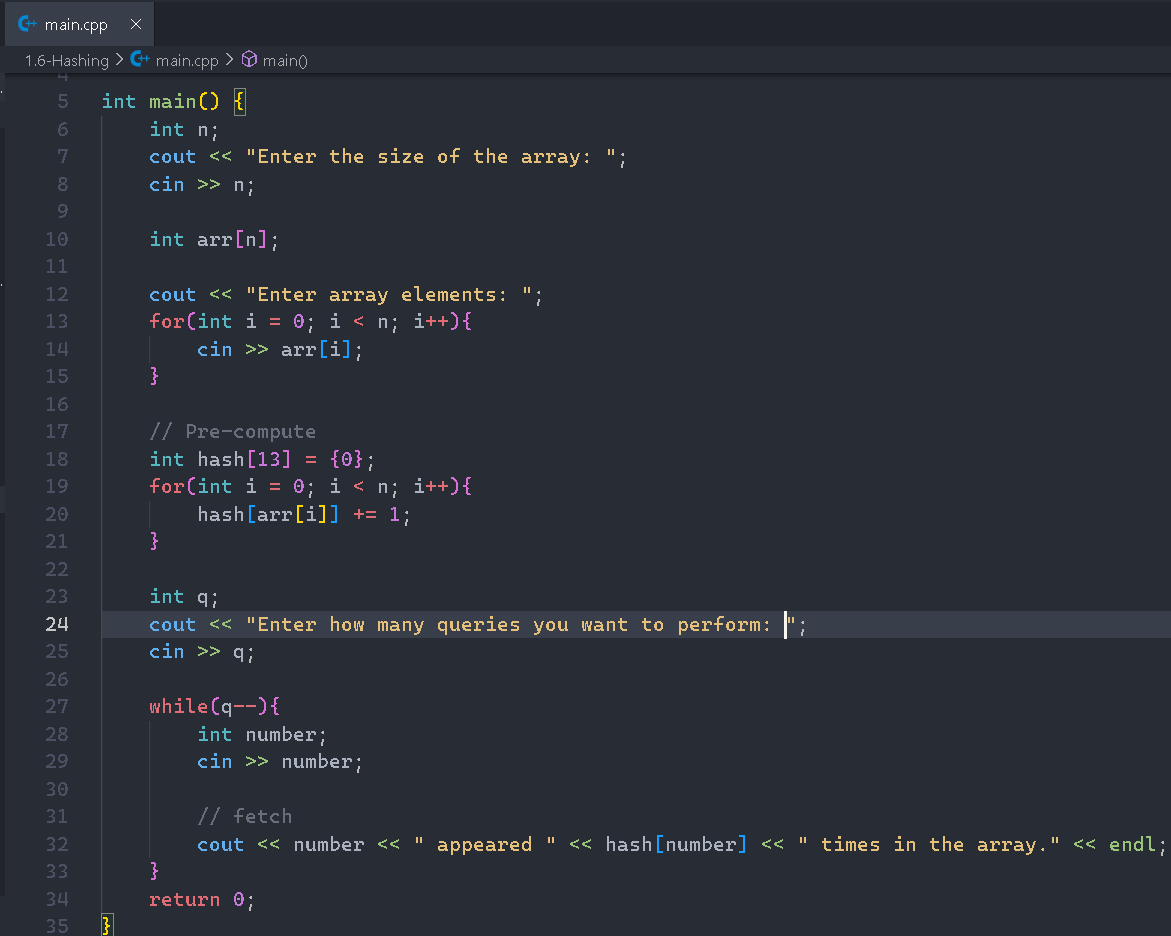Click the closing brace on line 35
Viewport: 1171px width, 936px height.
[x=107, y=926]
